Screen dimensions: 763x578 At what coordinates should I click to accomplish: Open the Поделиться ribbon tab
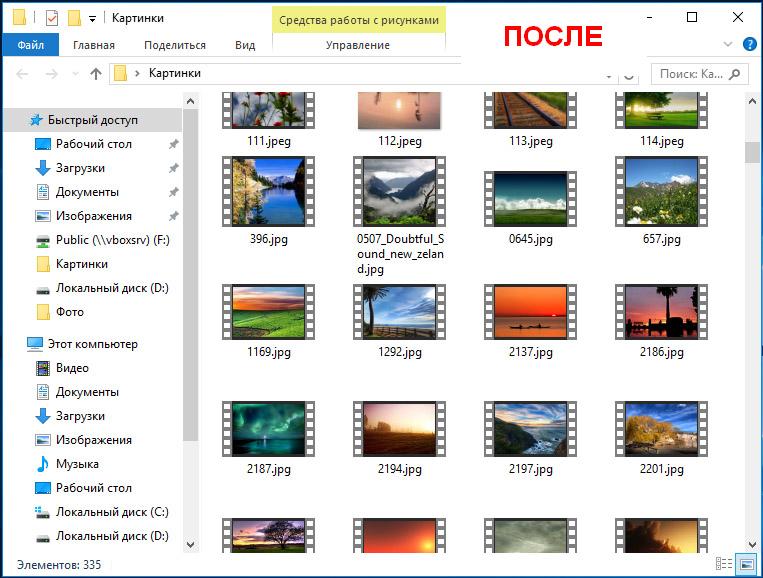pyautogui.click(x=175, y=45)
